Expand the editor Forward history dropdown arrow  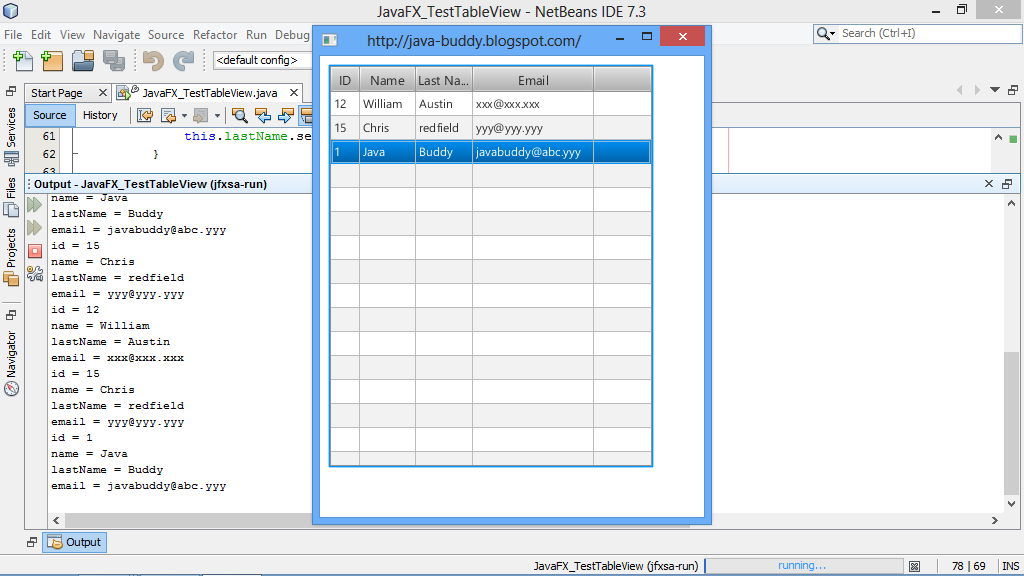(x=217, y=116)
